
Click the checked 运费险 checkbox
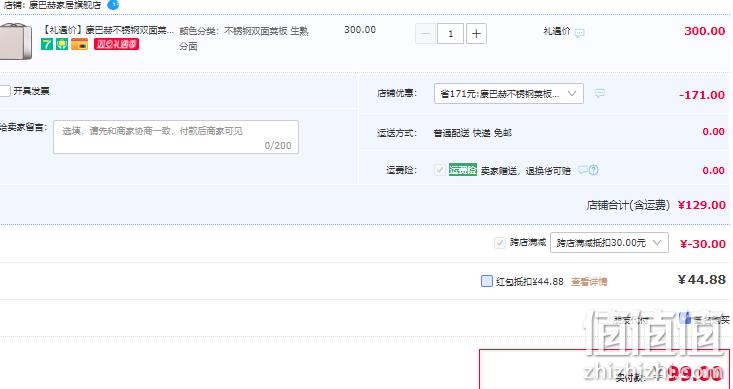coord(439,170)
